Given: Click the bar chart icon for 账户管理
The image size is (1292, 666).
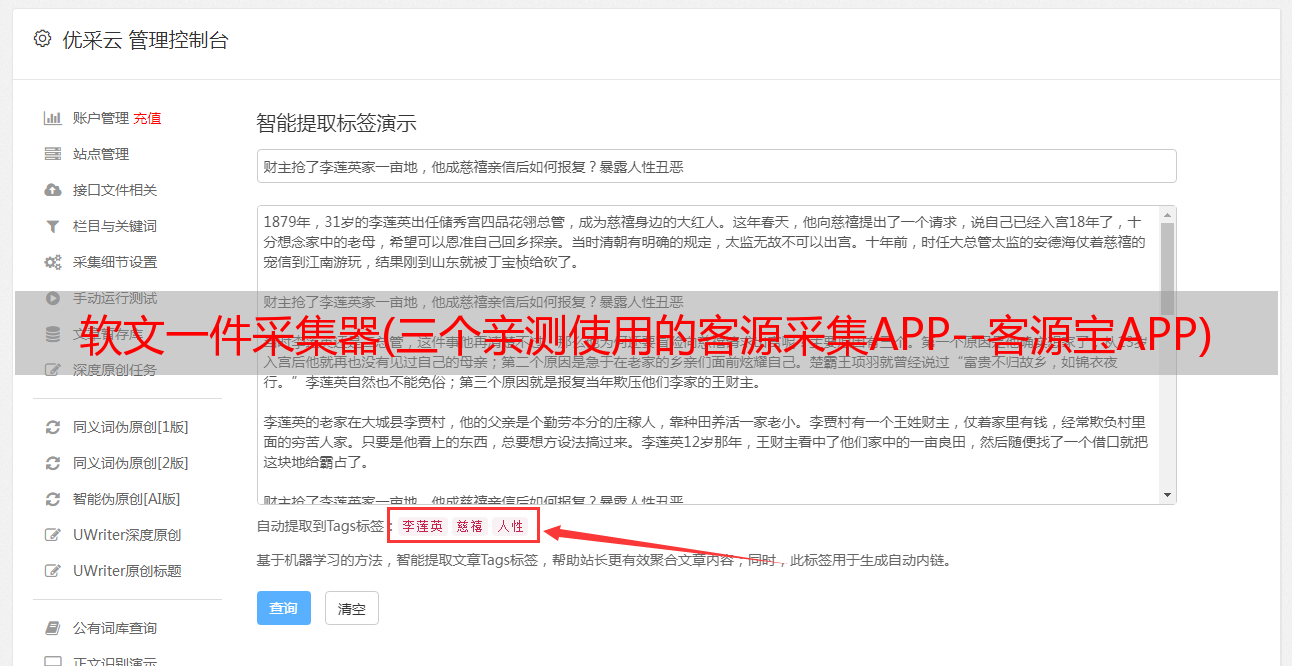Looking at the screenshot, I should 53,118.
